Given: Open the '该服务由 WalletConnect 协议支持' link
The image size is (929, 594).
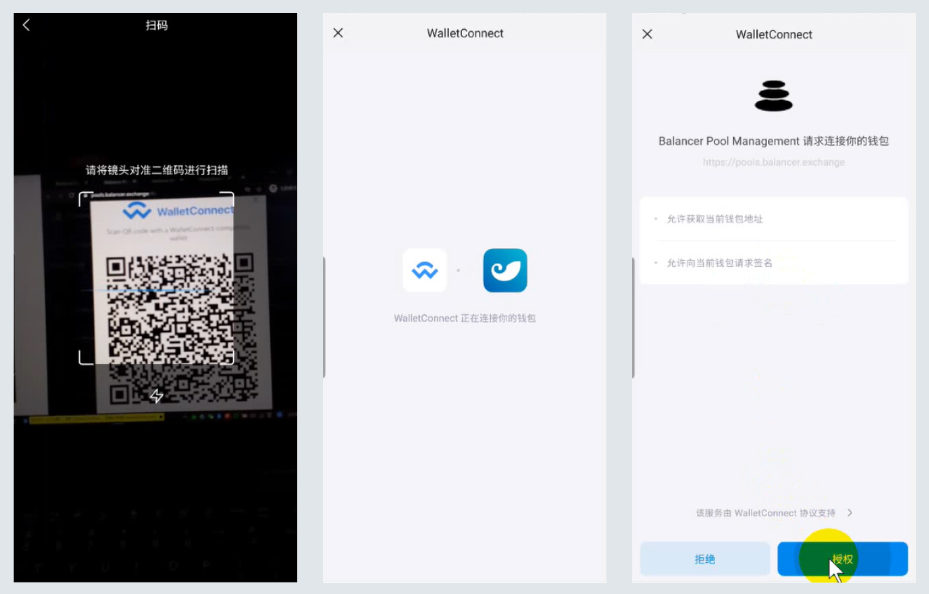Looking at the screenshot, I should pyautogui.click(x=765, y=513).
